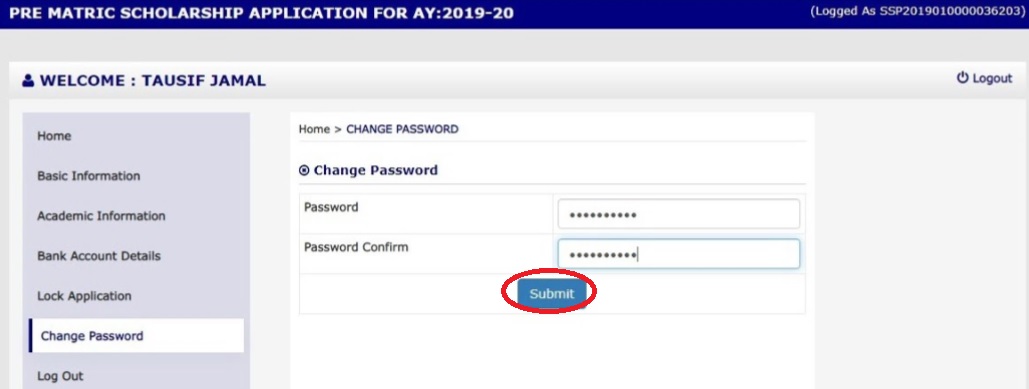Click the Password Confirm label
The width and height of the screenshot is (1029, 389).
(x=356, y=247)
